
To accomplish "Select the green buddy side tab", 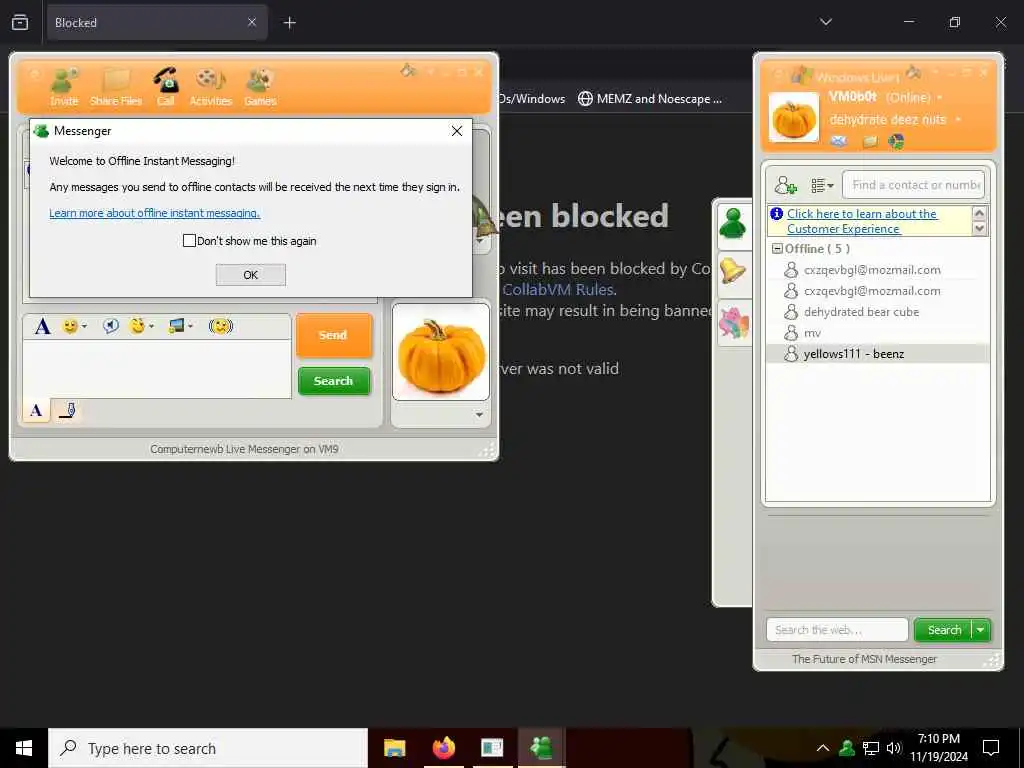I will (x=733, y=224).
